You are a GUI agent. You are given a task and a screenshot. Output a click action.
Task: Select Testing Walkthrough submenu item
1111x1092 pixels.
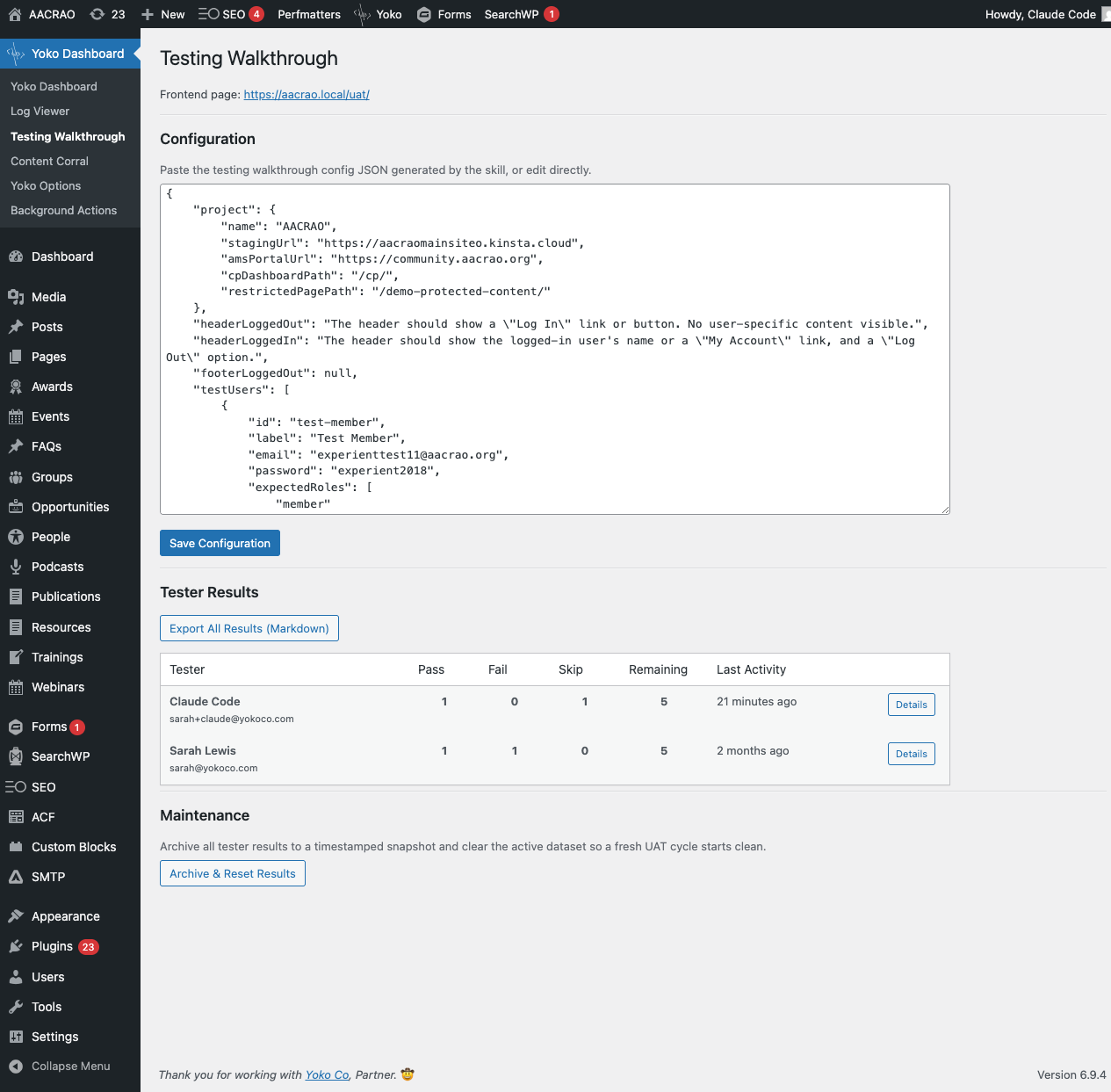pos(68,136)
